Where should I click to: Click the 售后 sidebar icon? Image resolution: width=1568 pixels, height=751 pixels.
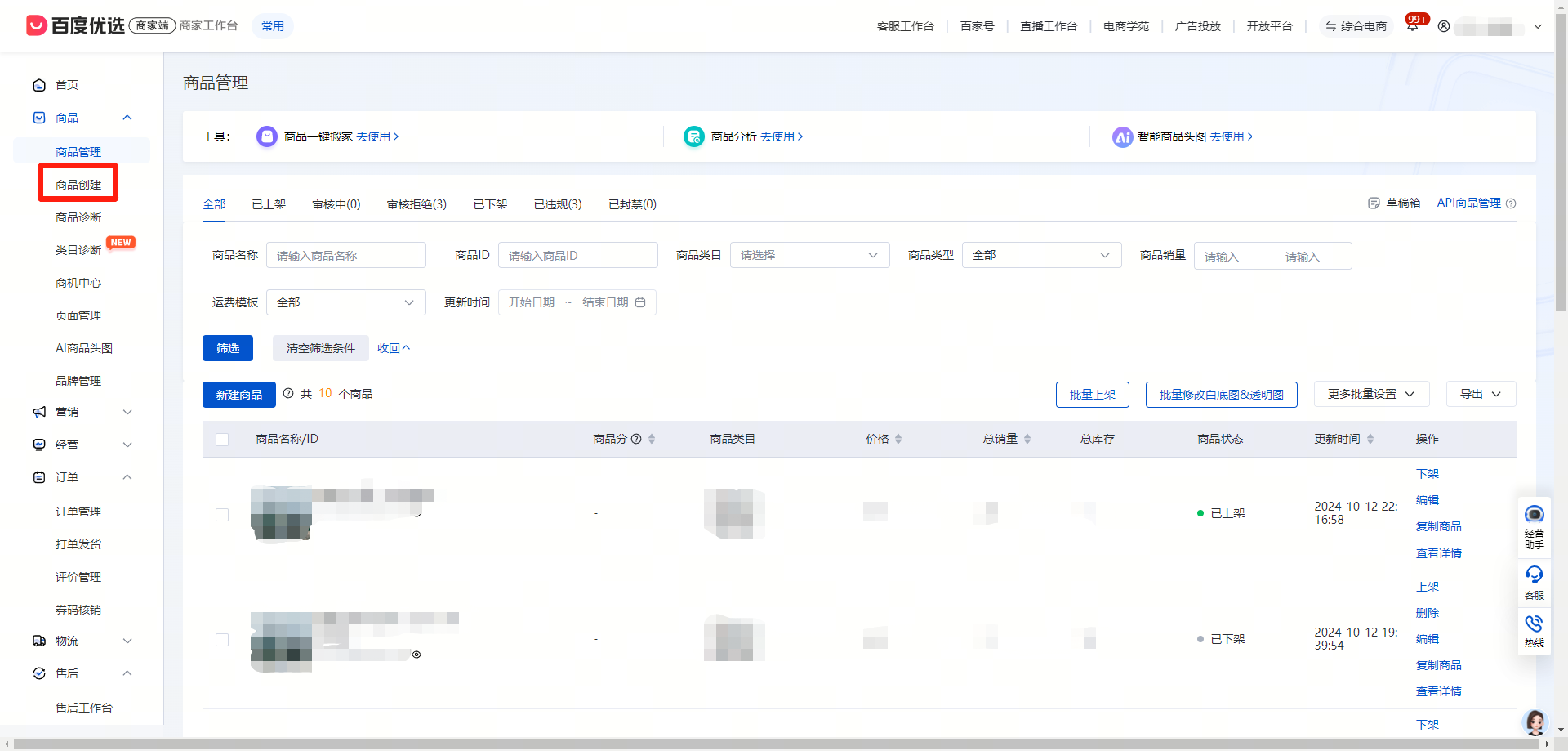pos(39,673)
